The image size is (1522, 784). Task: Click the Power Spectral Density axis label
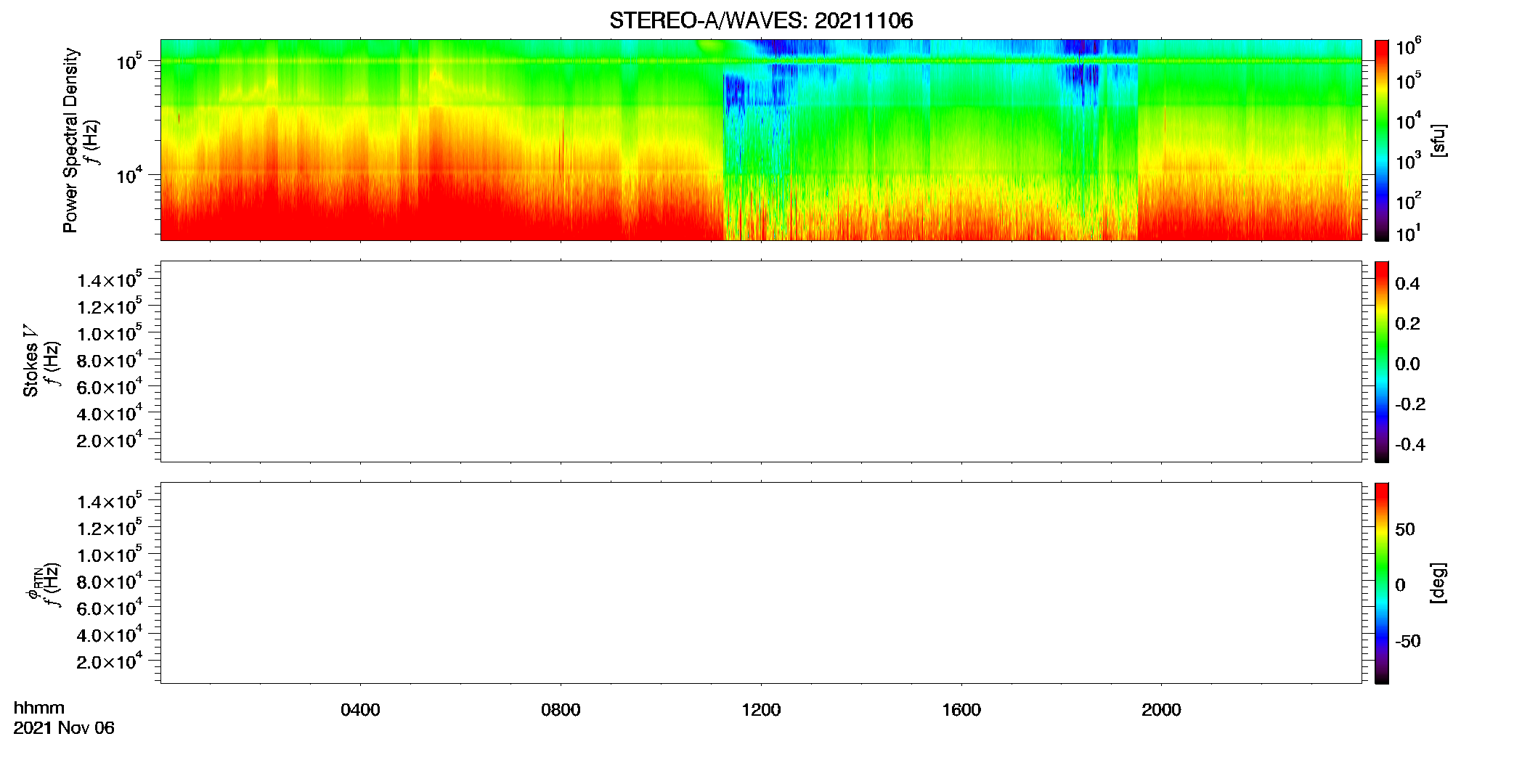pos(70,140)
